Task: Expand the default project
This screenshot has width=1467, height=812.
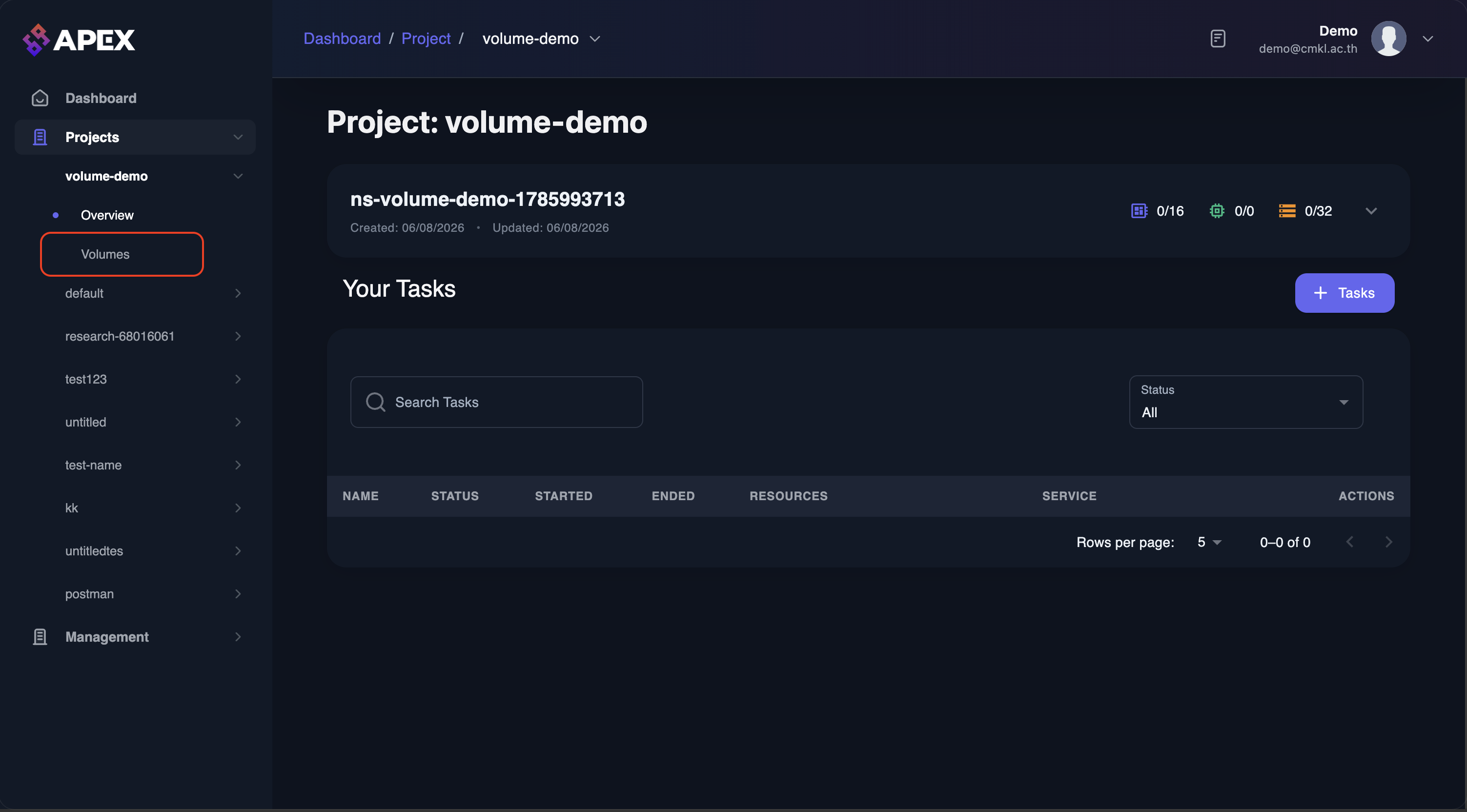Action: [238, 293]
